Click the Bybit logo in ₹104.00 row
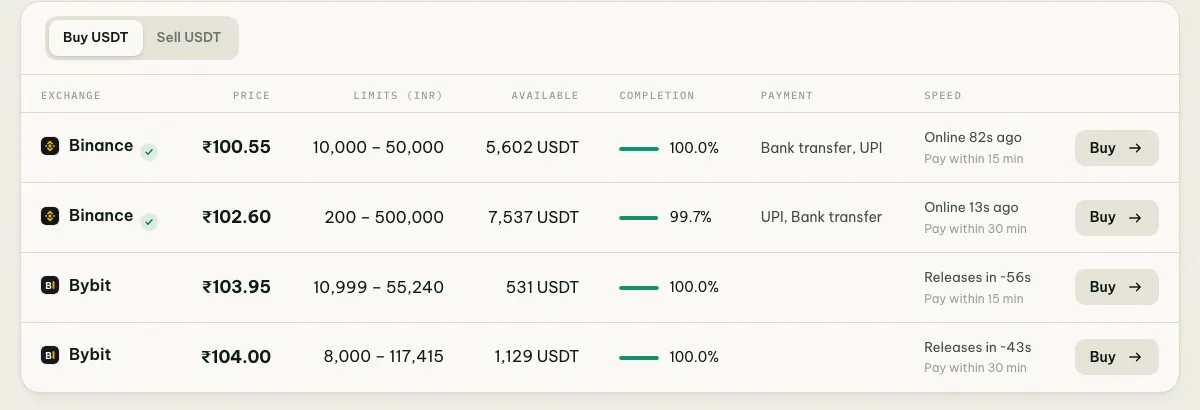Screen dimensions: 1200x410 50,355
